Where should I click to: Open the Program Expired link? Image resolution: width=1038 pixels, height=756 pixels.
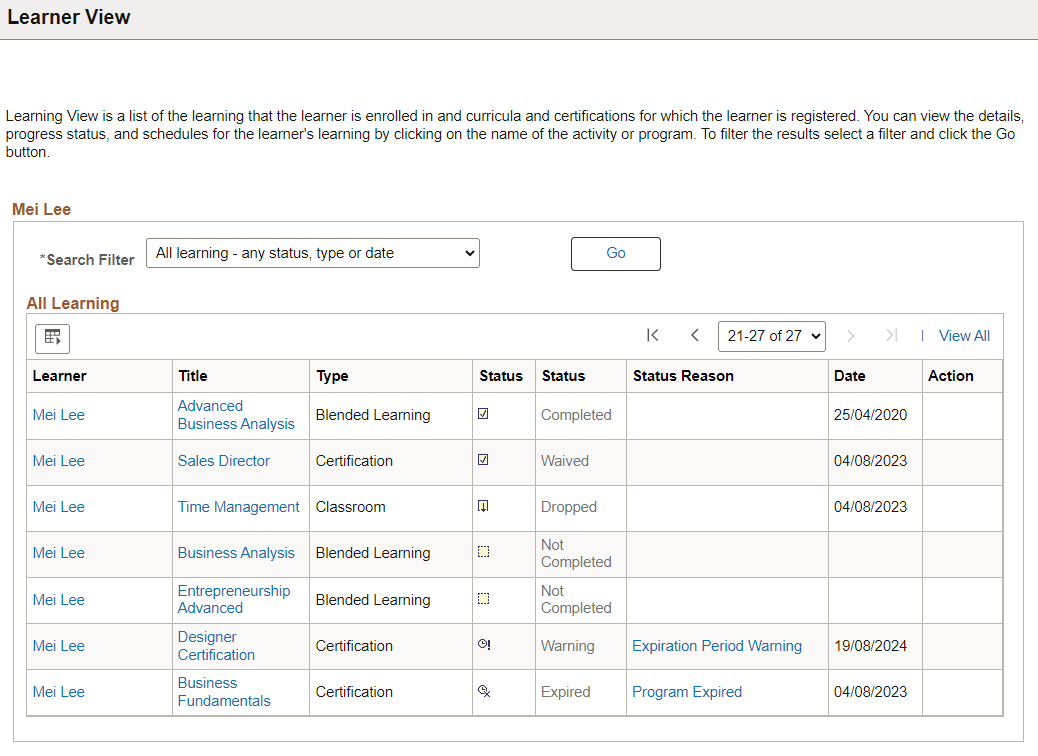[686, 691]
